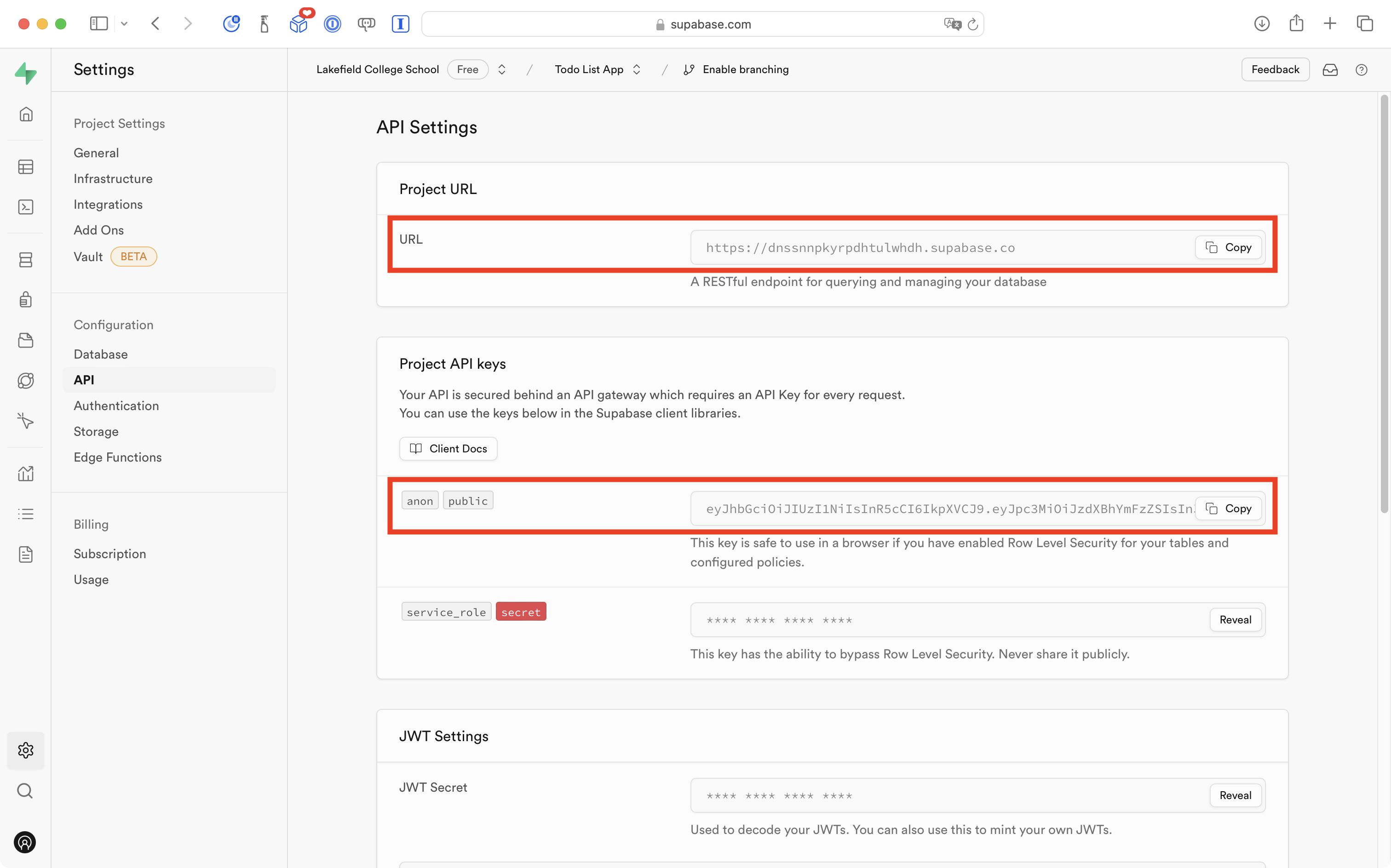
Task: Open the Reports chart icon in sidebar
Action: click(26, 474)
